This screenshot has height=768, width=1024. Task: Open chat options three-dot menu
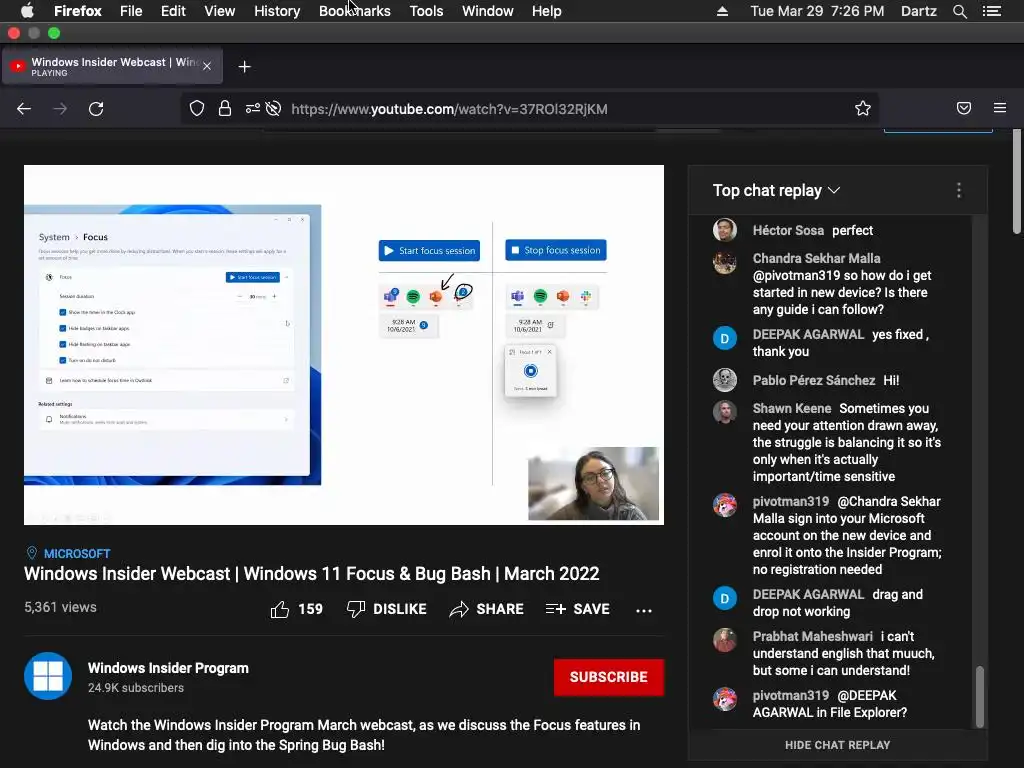[x=959, y=190]
